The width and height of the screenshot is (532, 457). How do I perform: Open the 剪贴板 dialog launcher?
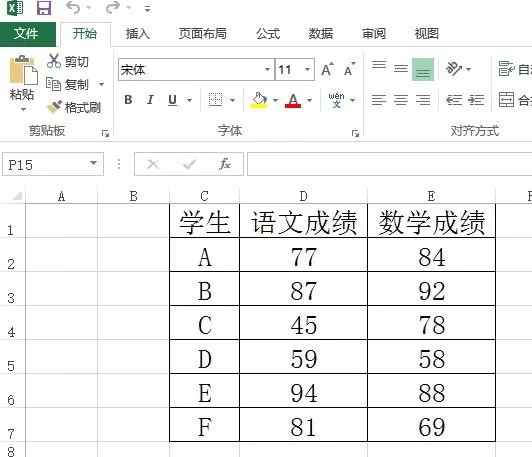tap(105, 134)
